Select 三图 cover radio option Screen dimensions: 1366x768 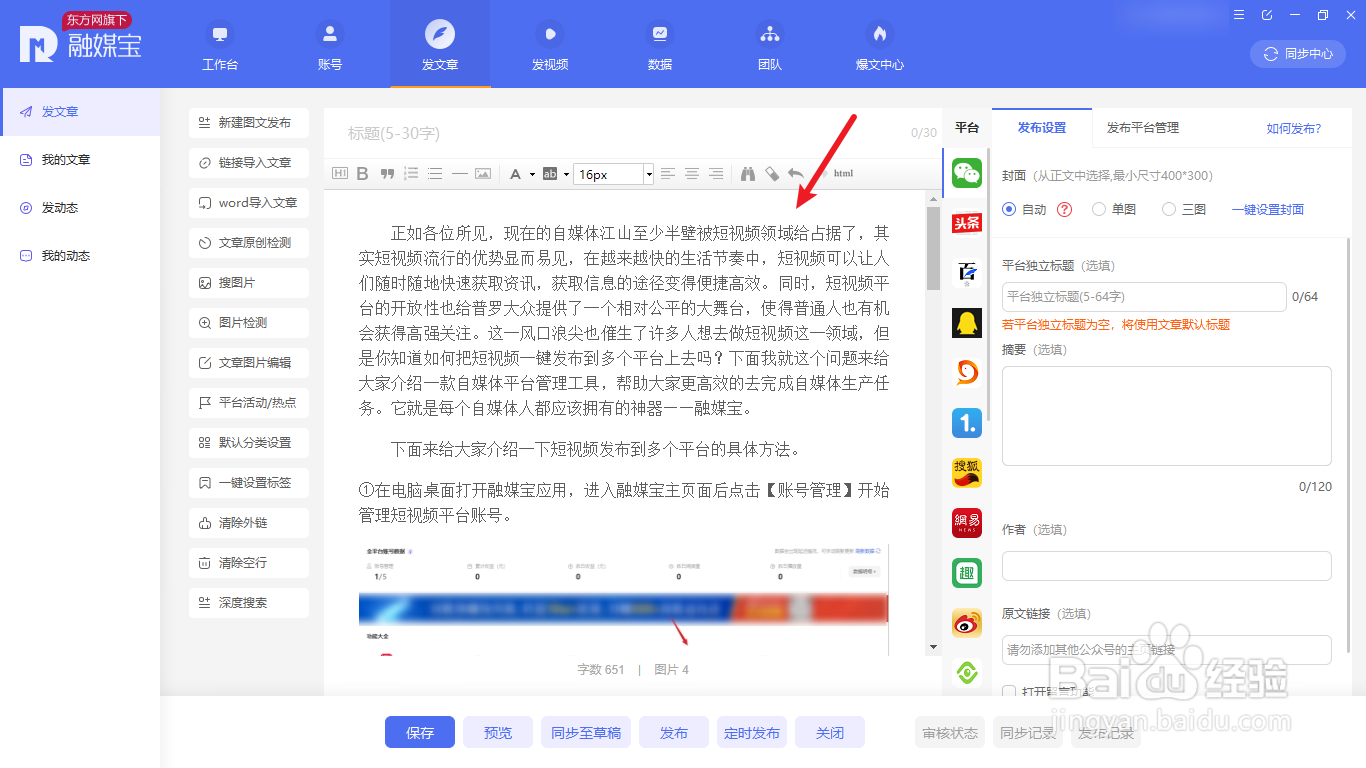pos(1169,209)
